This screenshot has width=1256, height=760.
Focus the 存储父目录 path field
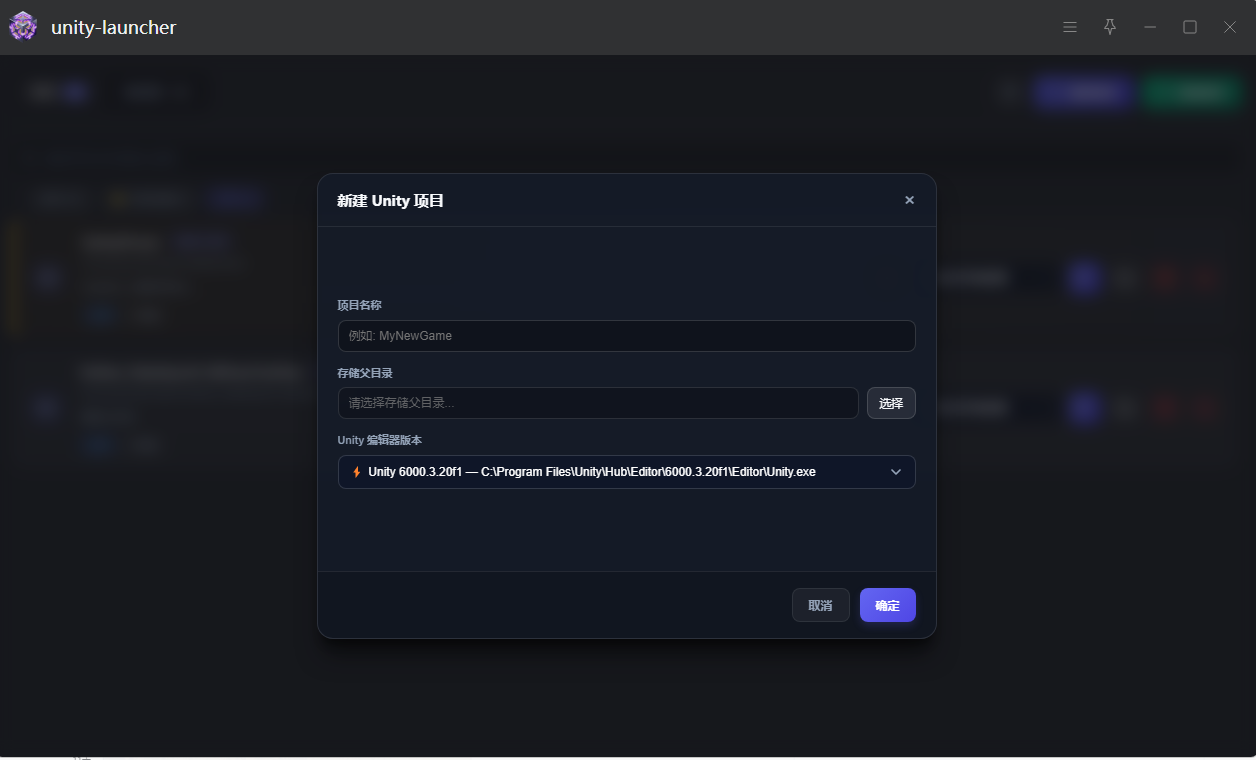(x=598, y=403)
